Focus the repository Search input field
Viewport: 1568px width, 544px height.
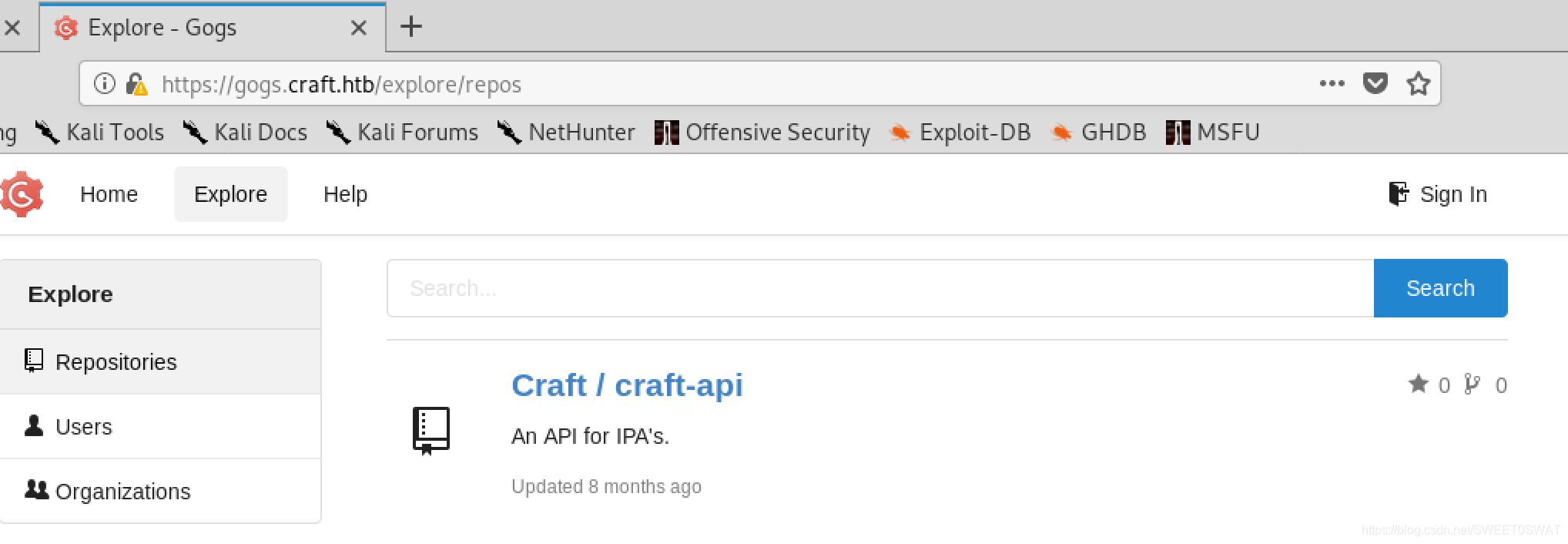(880, 288)
